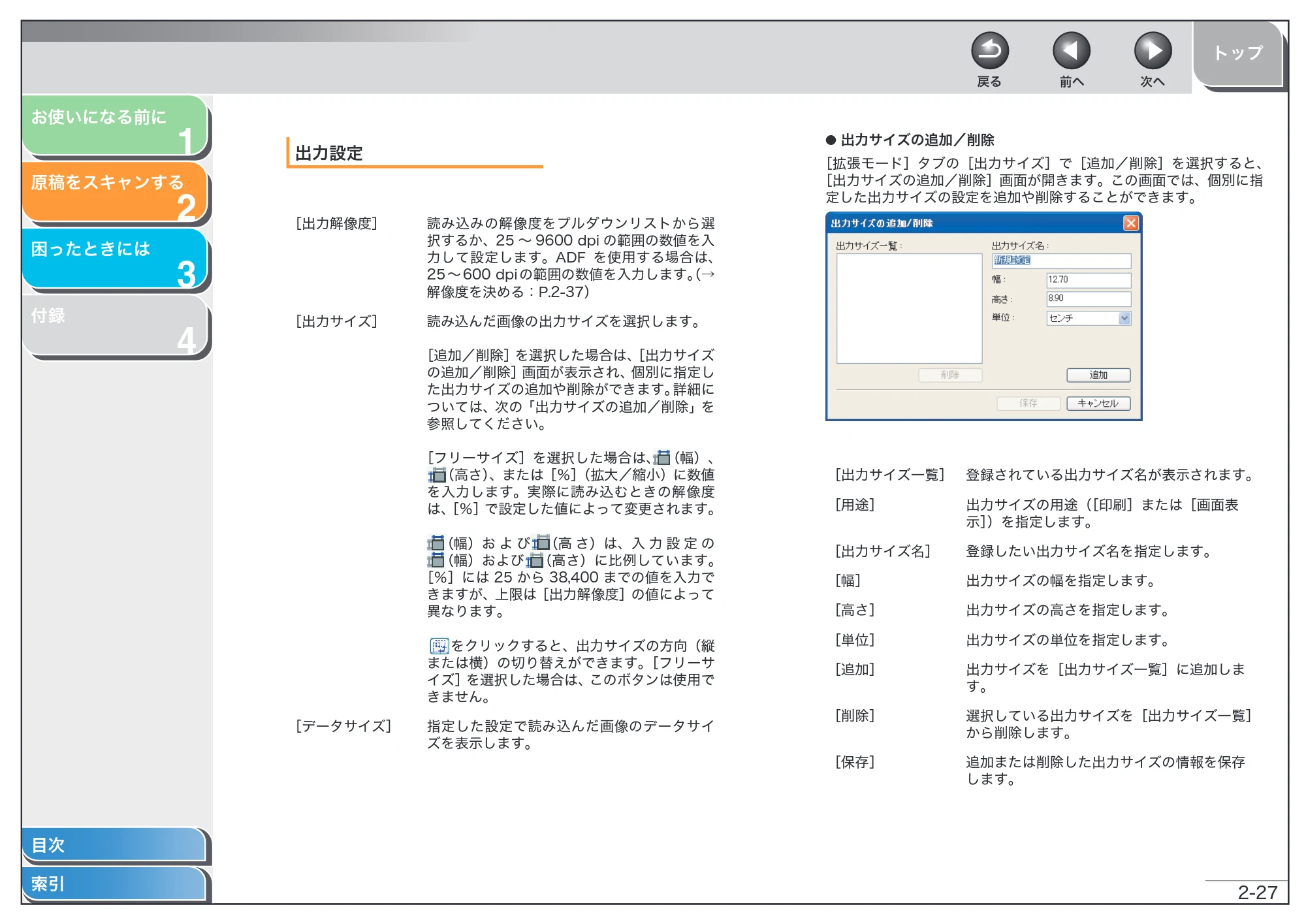This screenshot has height=924, width=1306.
Task: Click the 出力設定 section heading
Action: coord(328,153)
